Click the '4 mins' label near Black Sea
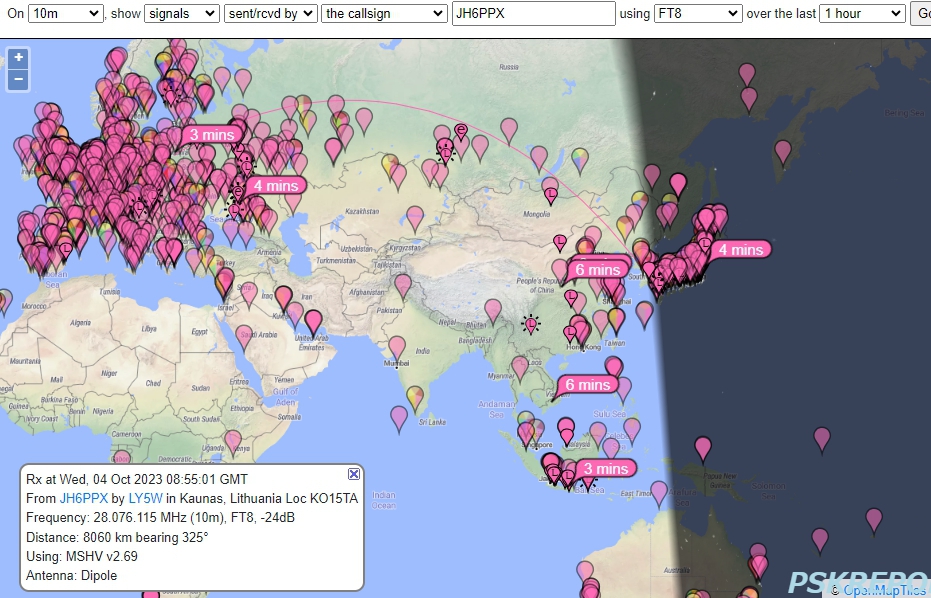The image size is (931, 598). (x=276, y=186)
